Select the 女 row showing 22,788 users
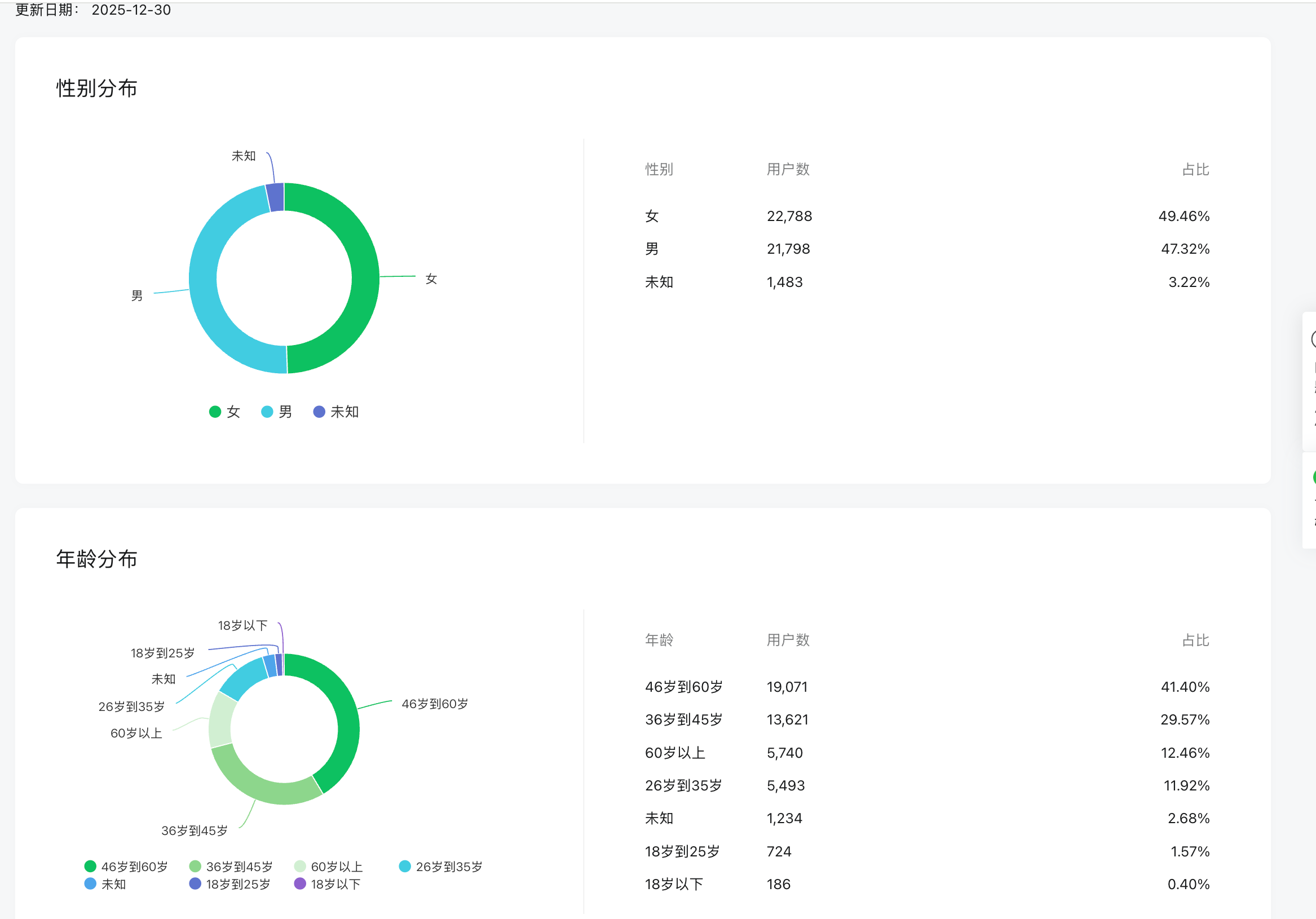 pyautogui.click(x=789, y=216)
